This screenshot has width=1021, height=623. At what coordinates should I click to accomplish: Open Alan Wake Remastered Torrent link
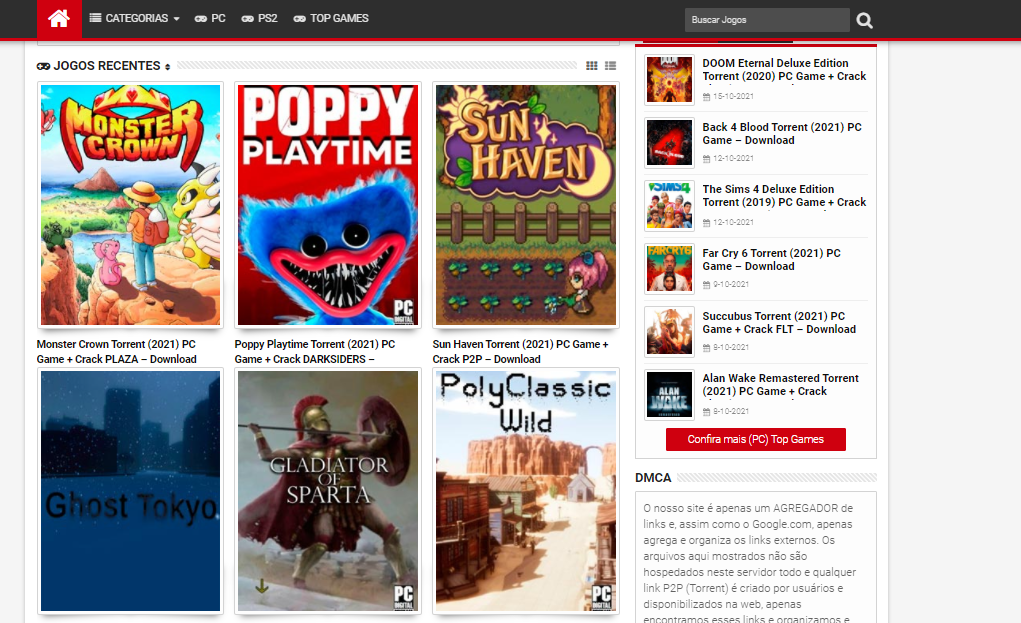click(781, 385)
